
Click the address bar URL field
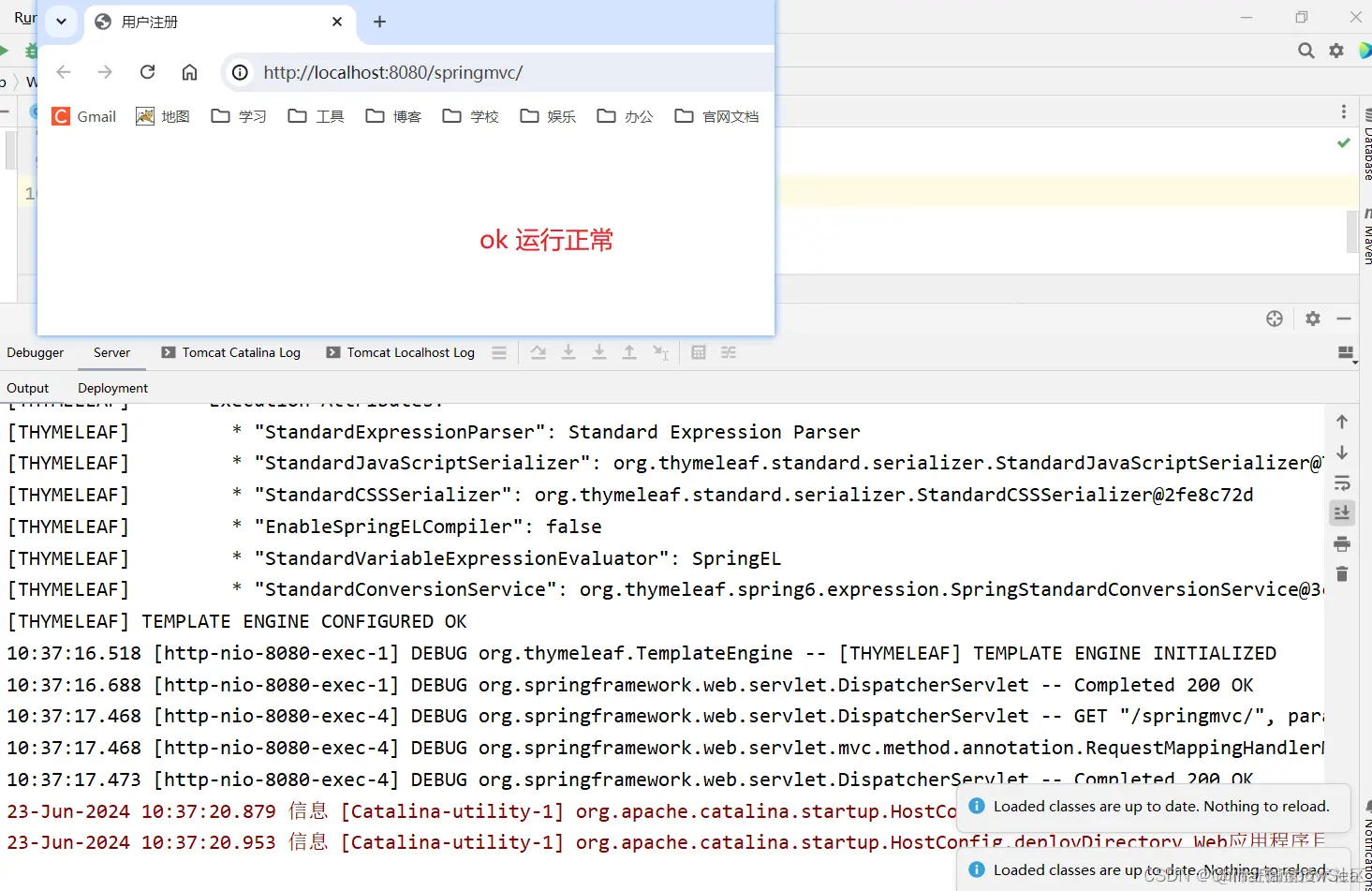(x=498, y=72)
